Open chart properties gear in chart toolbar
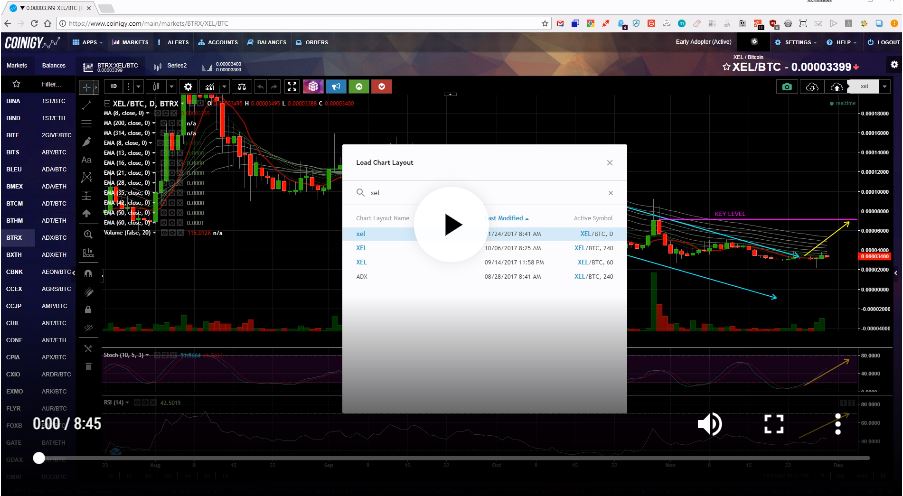Viewport: 903px width, 496px height. [x=188, y=86]
